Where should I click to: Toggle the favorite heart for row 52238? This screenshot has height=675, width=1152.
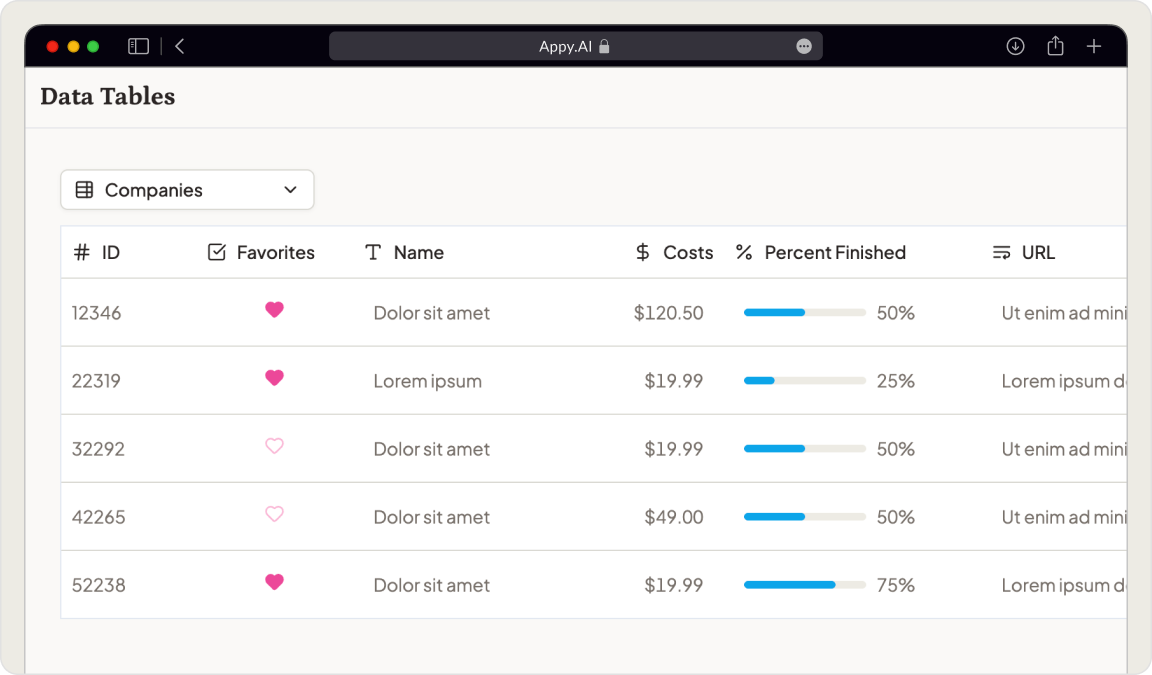[x=274, y=582]
